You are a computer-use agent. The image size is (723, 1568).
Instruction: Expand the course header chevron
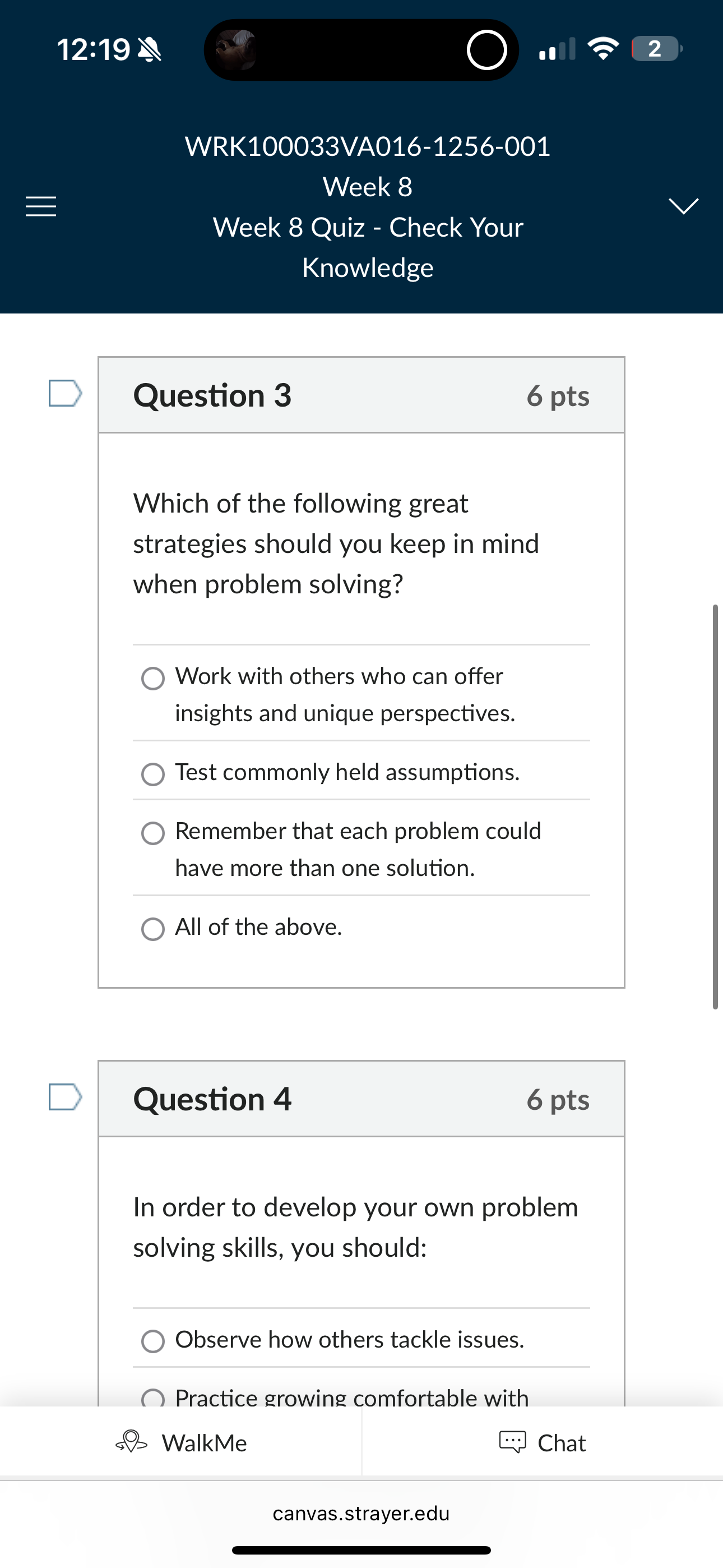[683, 206]
